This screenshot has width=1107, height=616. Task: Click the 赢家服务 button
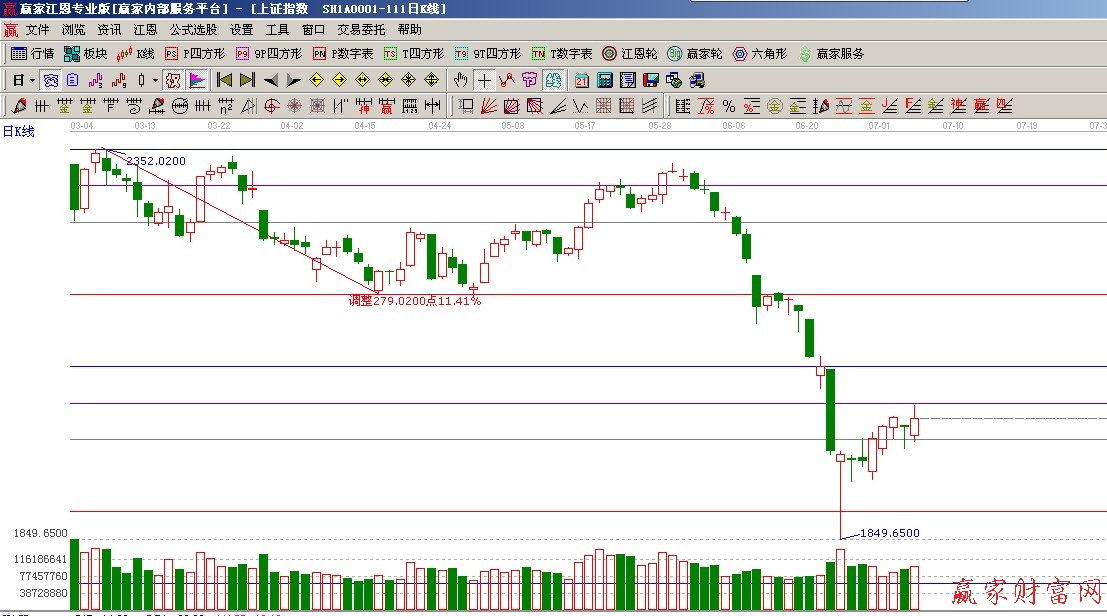pos(830,54)
